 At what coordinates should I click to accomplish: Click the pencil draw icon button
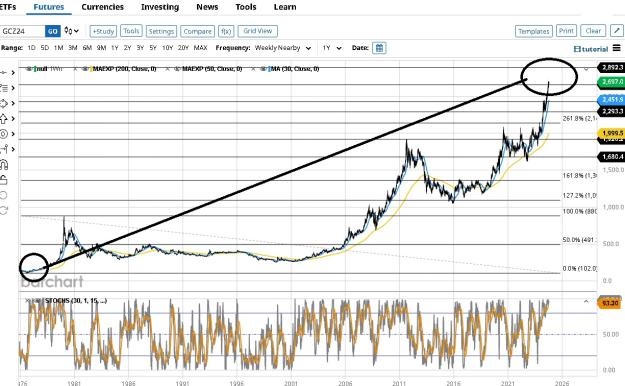[x=617, y=31]
